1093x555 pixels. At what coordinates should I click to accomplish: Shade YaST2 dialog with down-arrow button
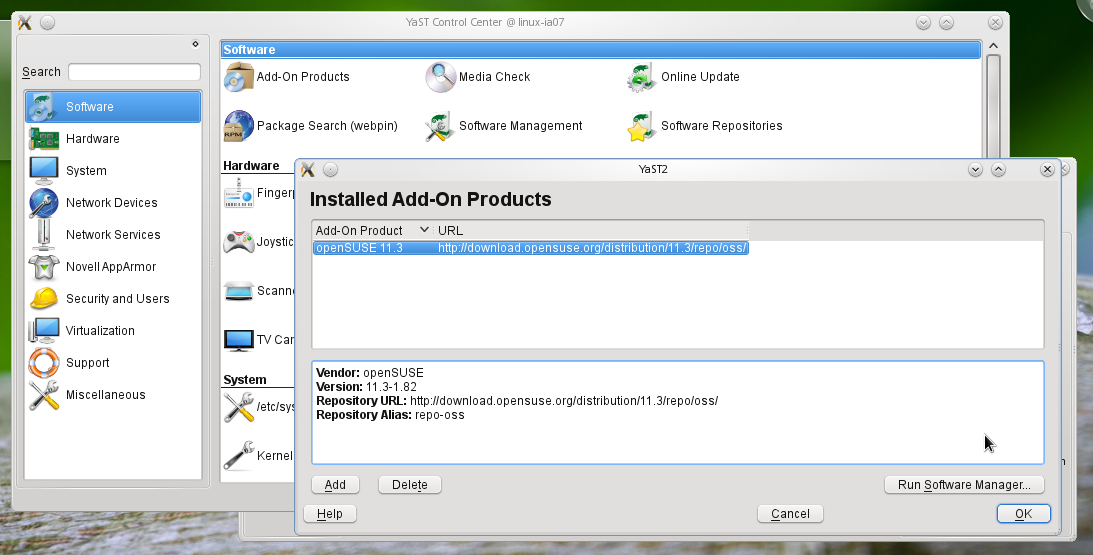click(x=975, y=169)
